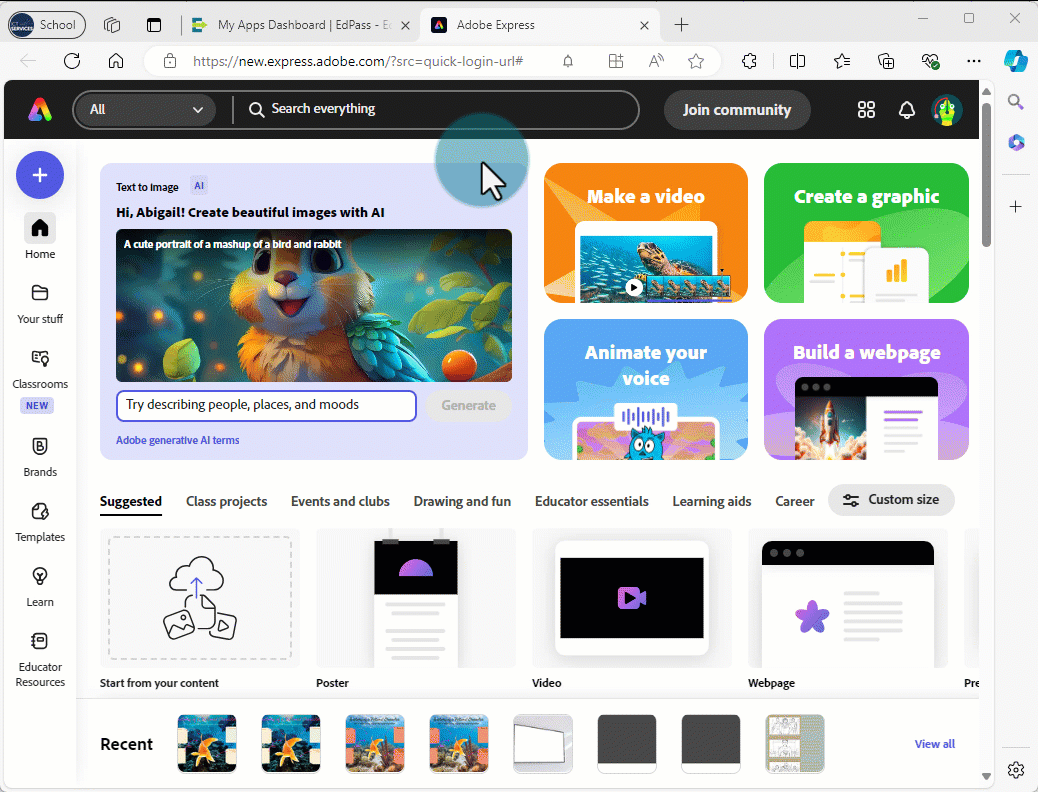Viewport: 1038px width, 792px height.
Task: Open Brands section
Action: (x=40, y=457)
